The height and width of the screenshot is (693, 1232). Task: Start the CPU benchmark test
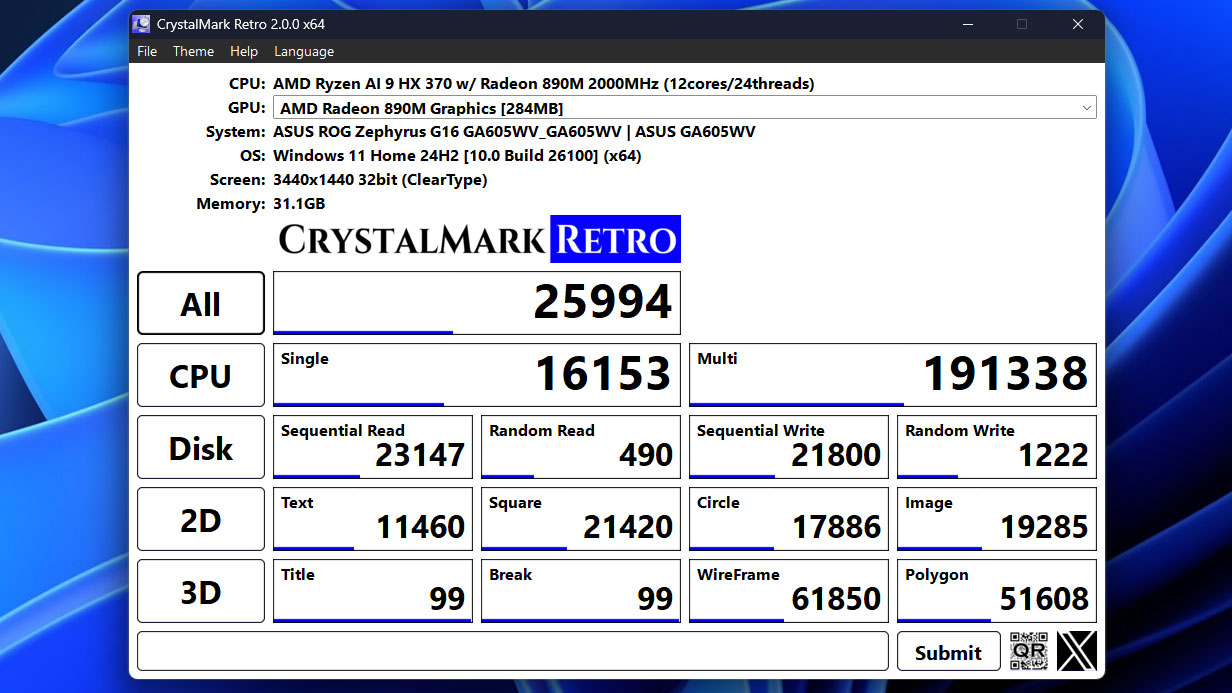click(x=201, y=376)
